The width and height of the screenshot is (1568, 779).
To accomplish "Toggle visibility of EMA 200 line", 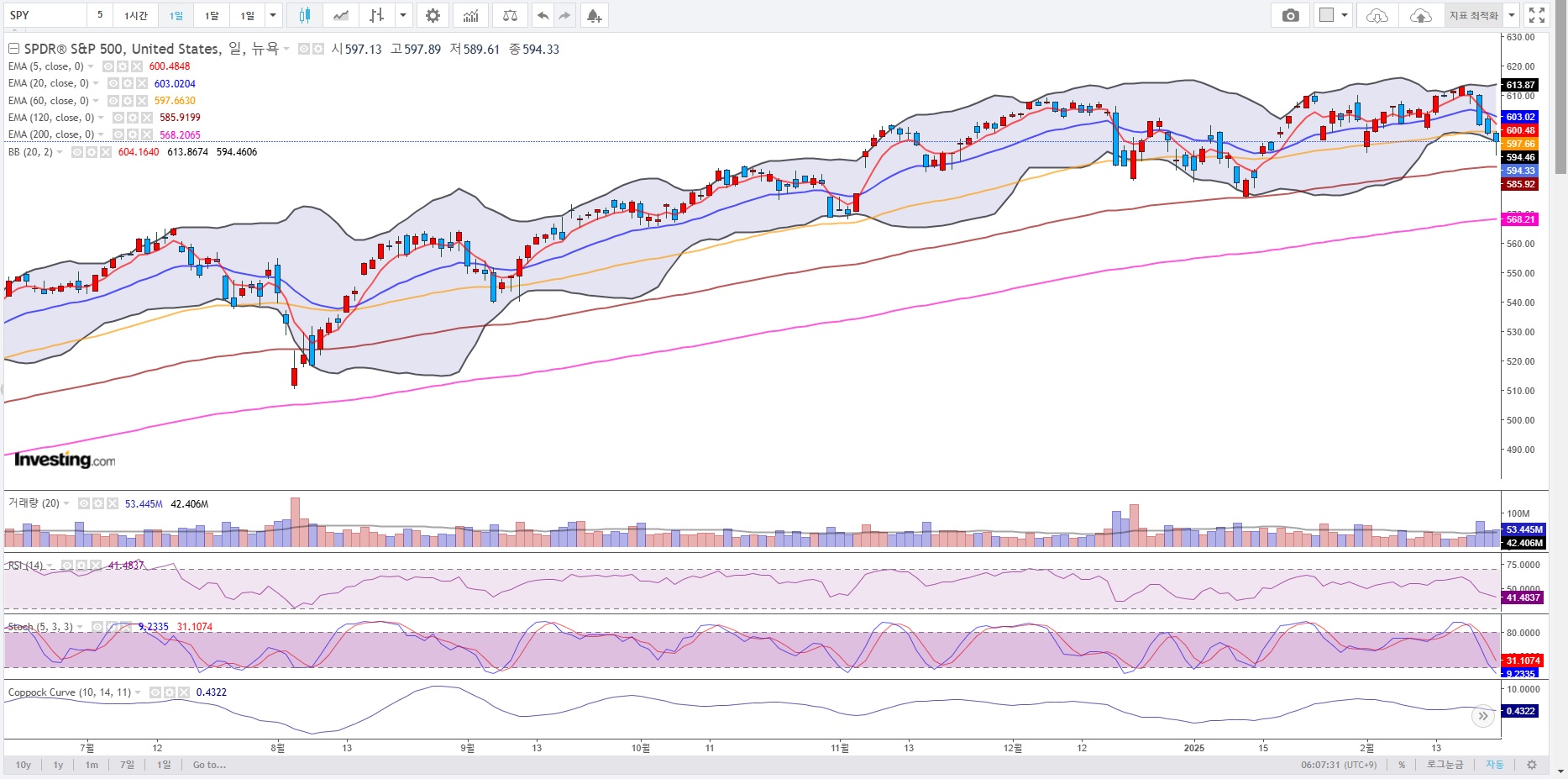I will [x=118, y=134].
